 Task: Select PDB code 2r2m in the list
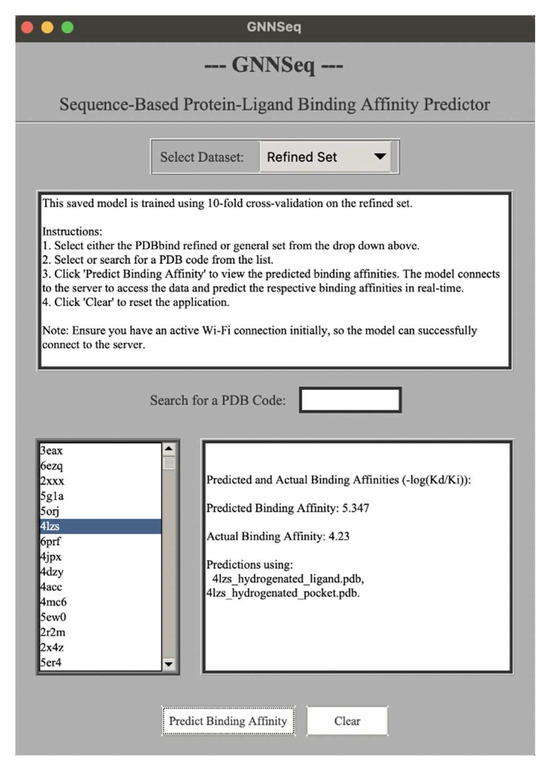pos(100,632)
